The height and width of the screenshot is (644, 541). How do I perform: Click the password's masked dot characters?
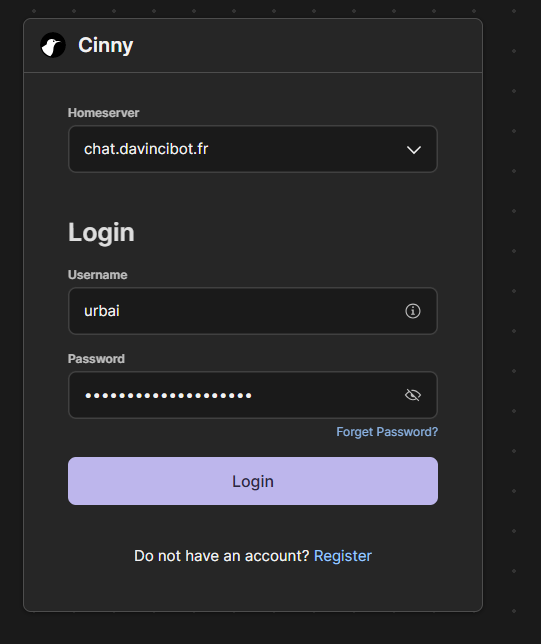click(x=168, y=396)
